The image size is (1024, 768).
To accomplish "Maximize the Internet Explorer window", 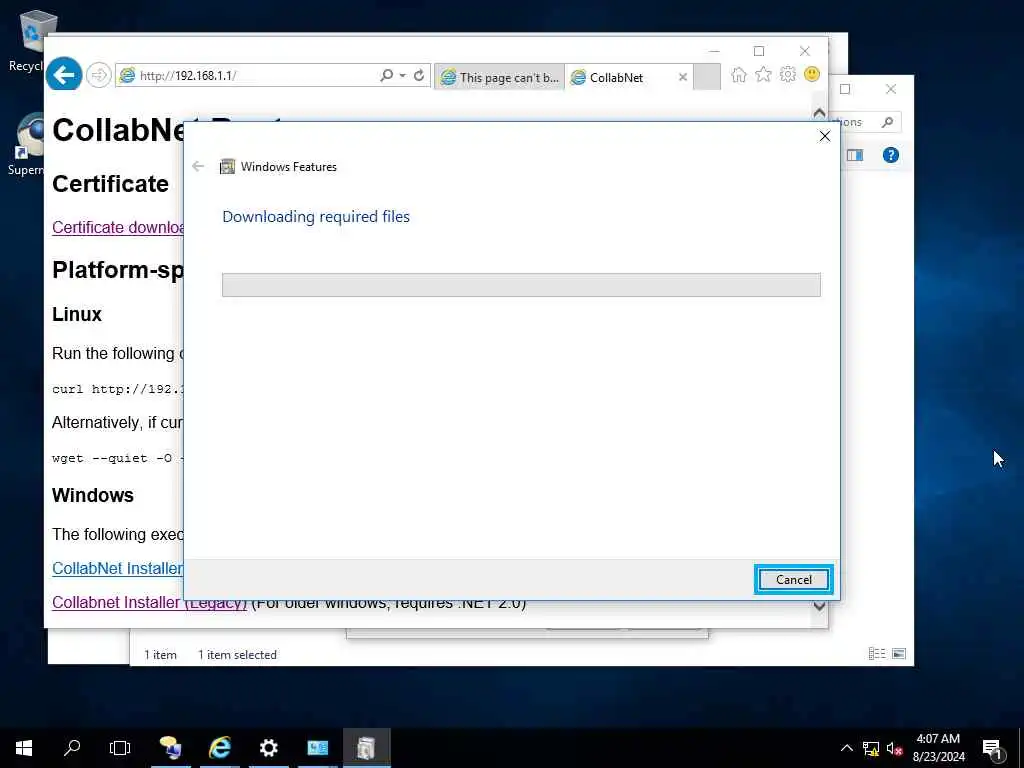I will pos(759,51).
